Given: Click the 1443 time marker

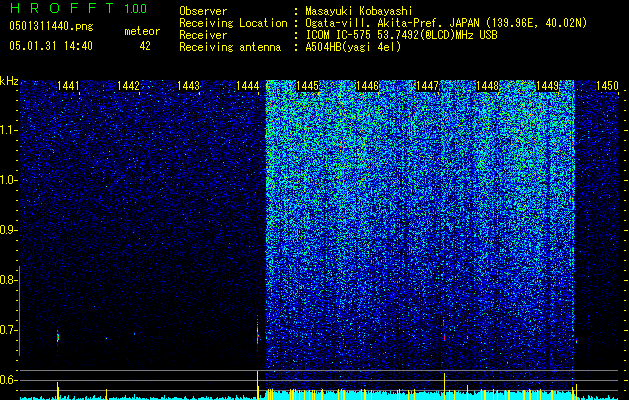Looking at the screenshot, I should coord(188,86).
